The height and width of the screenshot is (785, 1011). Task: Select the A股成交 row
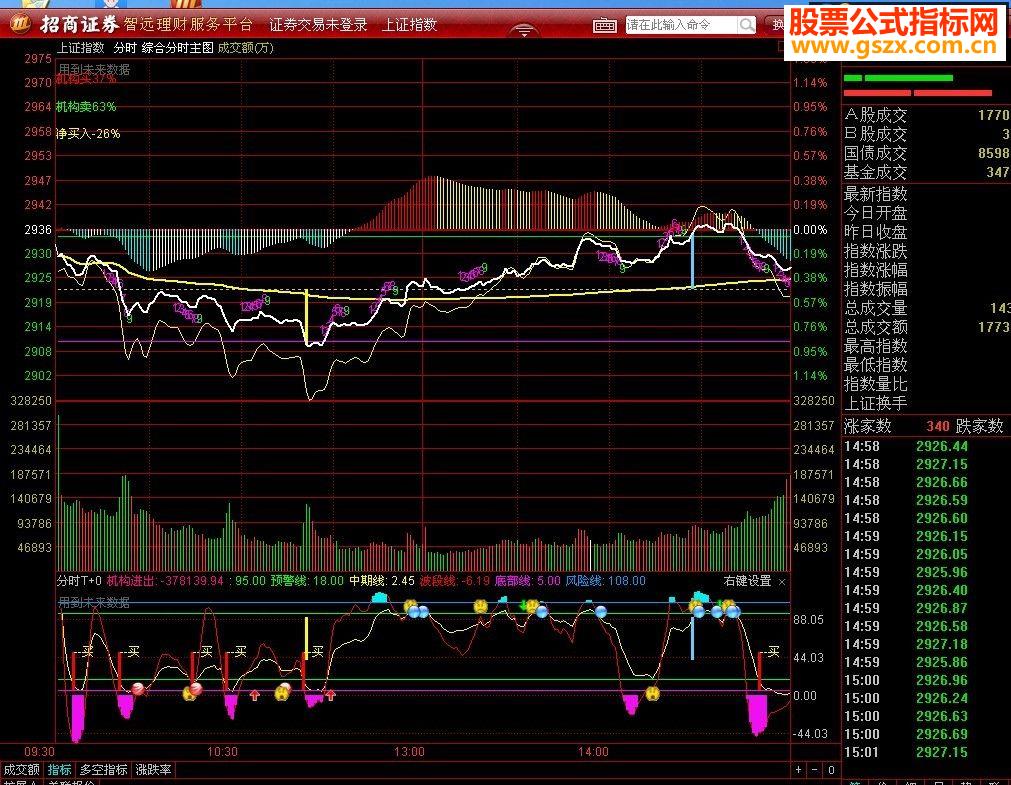pos(926,115)
